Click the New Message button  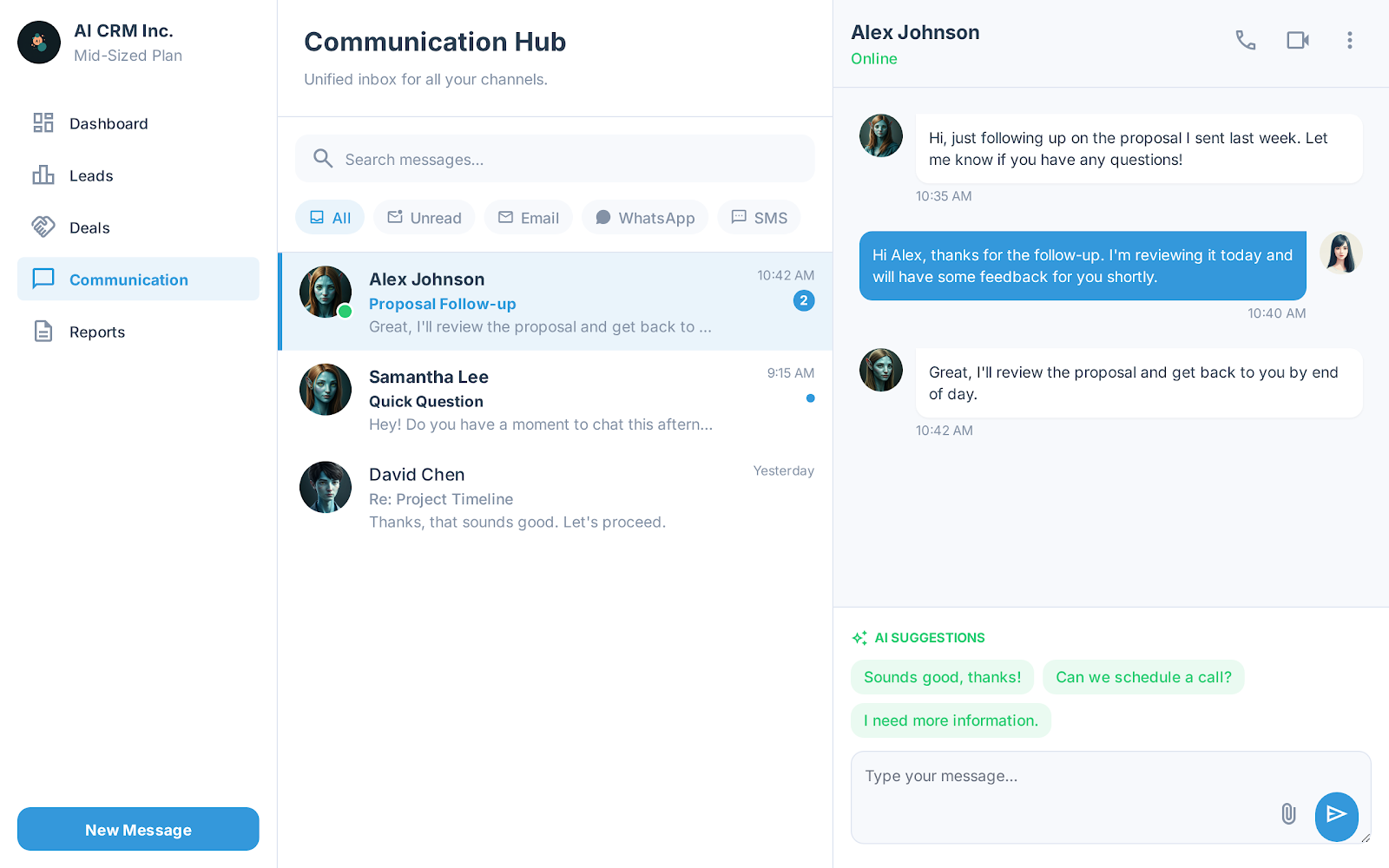[x=138, y=829]
